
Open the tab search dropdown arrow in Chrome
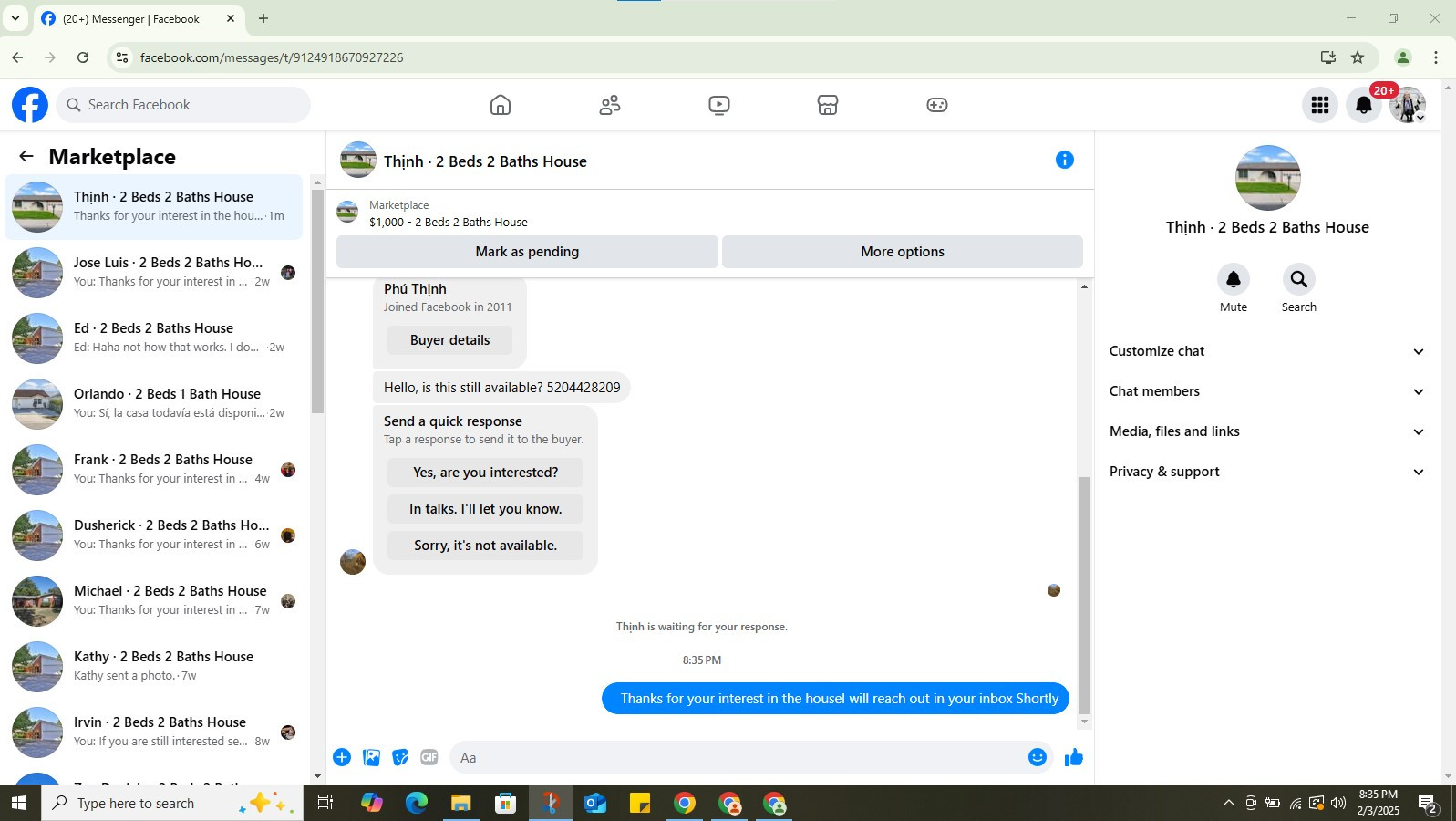point(15,18)
